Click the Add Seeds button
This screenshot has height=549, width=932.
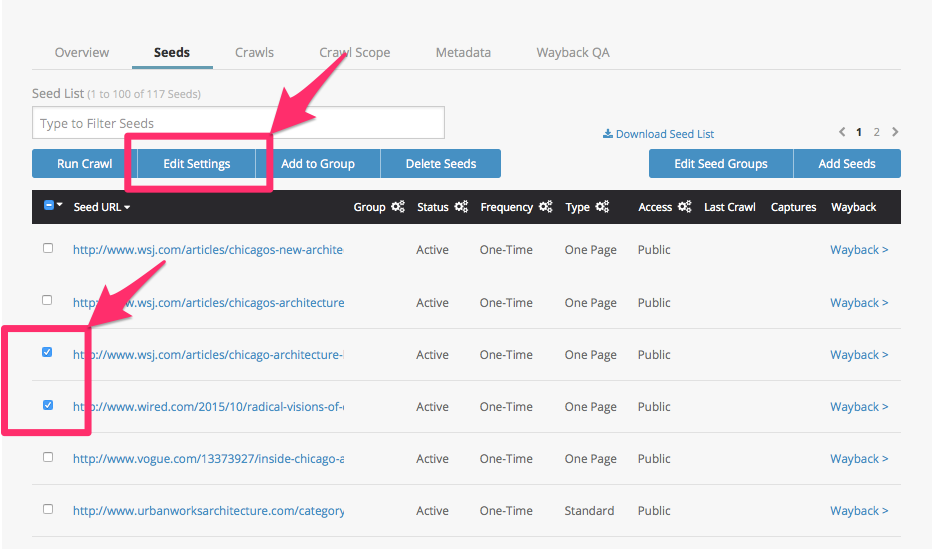point(846,164)
